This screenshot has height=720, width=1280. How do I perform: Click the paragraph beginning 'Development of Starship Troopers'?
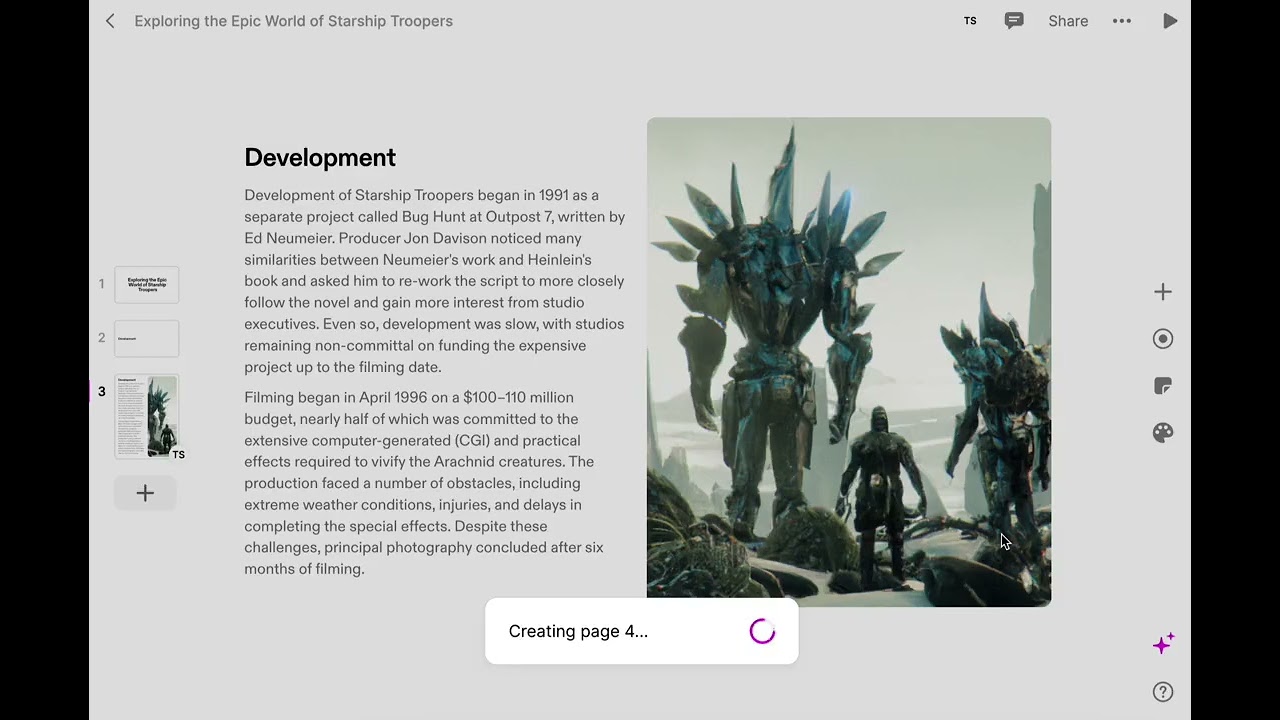click(x=435, y=281)
